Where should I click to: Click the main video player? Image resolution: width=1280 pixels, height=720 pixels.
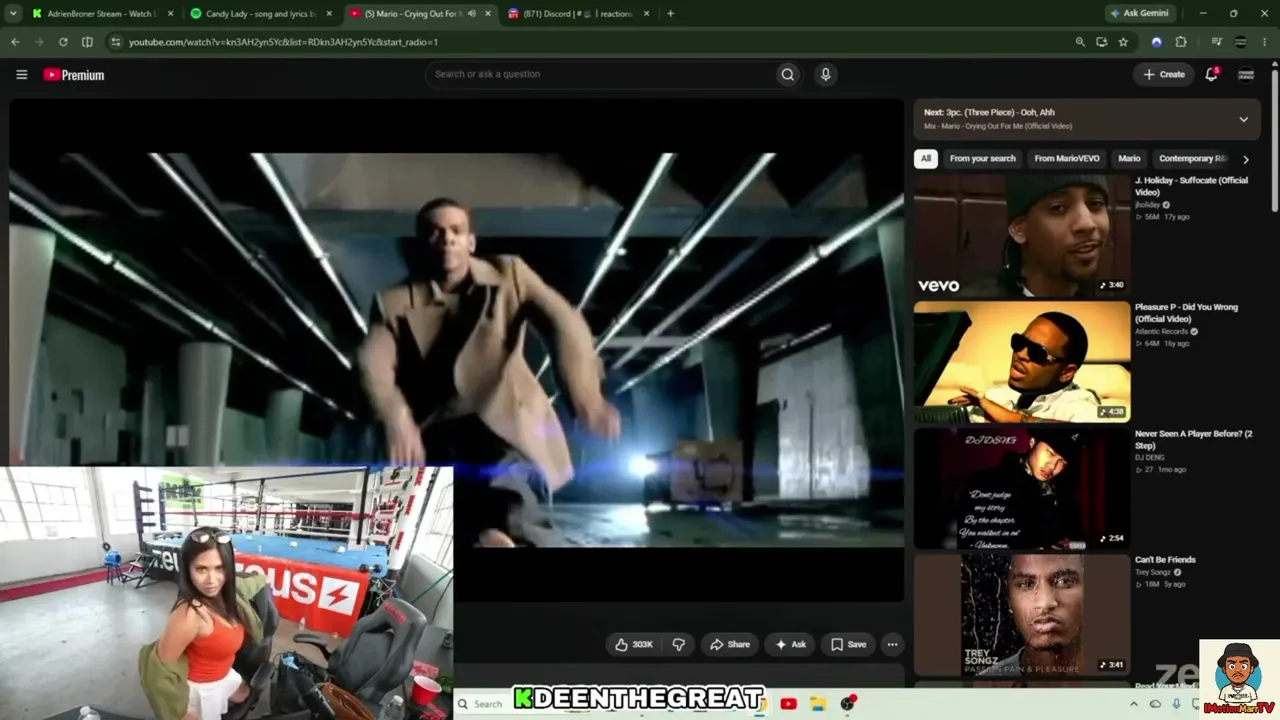[457, 350]
